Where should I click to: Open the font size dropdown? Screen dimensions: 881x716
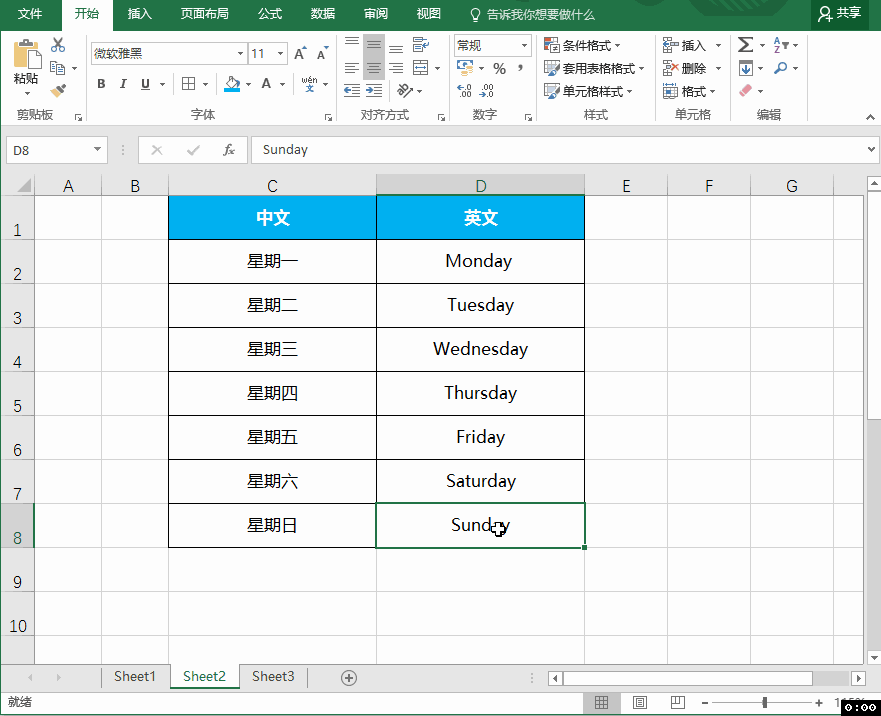tap(280, 53)
